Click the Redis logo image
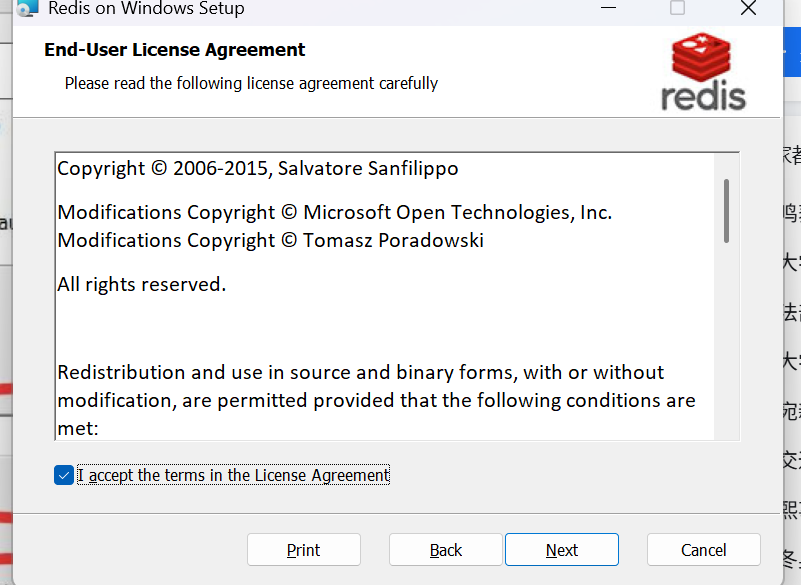Viewport: 801px width, 585px height. coord(703,72)
